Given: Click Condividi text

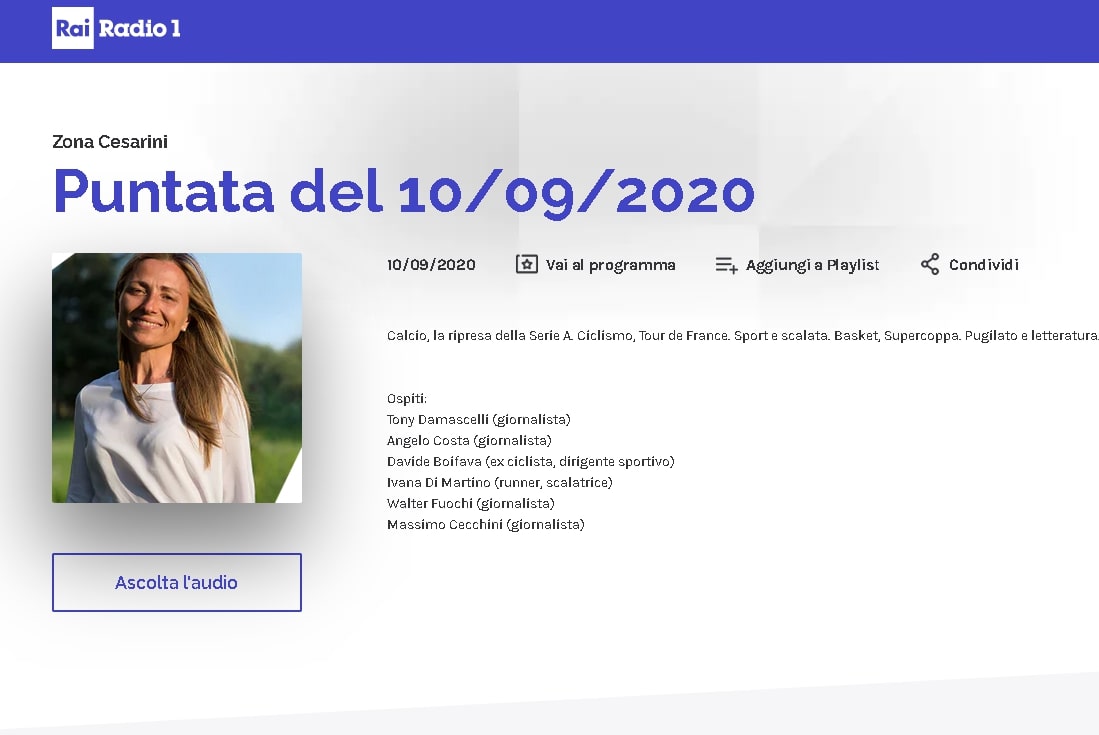Looking at the screenshot, I should pos(983,265).
